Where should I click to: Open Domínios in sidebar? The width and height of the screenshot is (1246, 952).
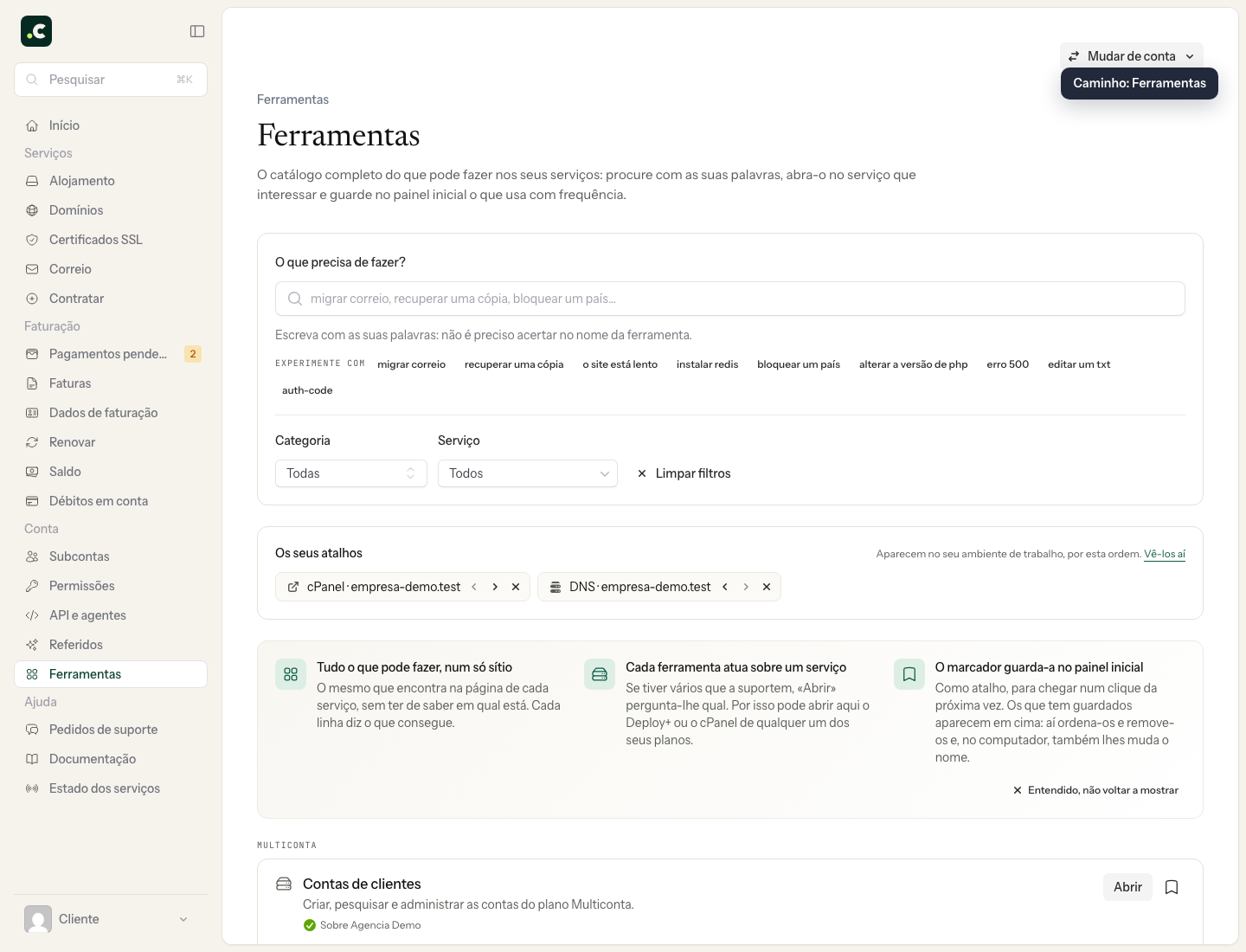coord(111,210)
